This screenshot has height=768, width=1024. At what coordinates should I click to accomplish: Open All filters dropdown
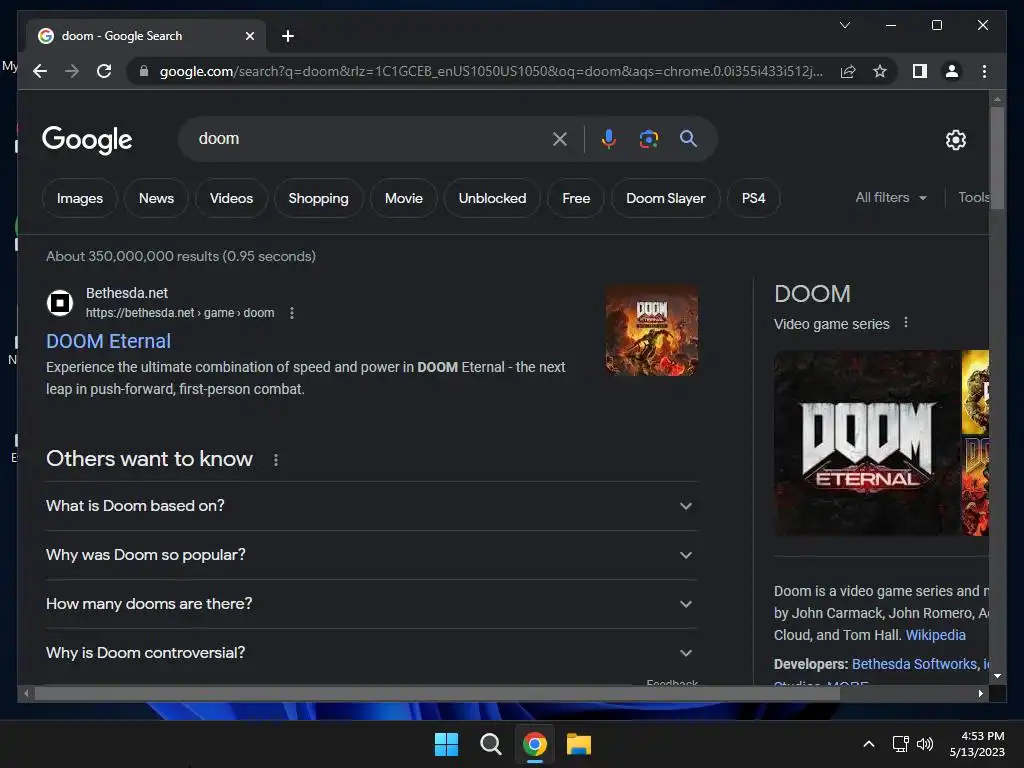tap(891, 197)
